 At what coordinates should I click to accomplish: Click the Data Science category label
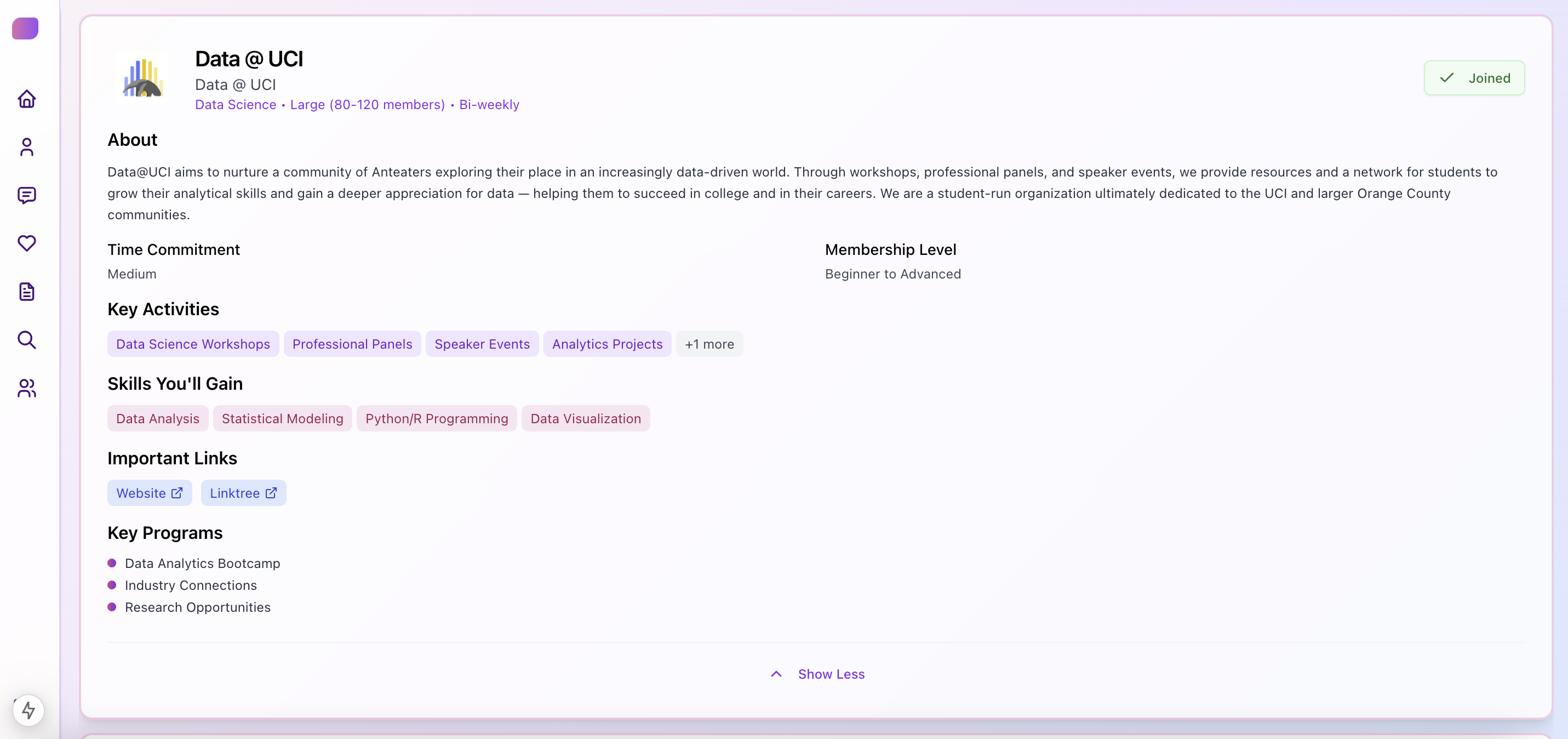(x=235, y=105)
